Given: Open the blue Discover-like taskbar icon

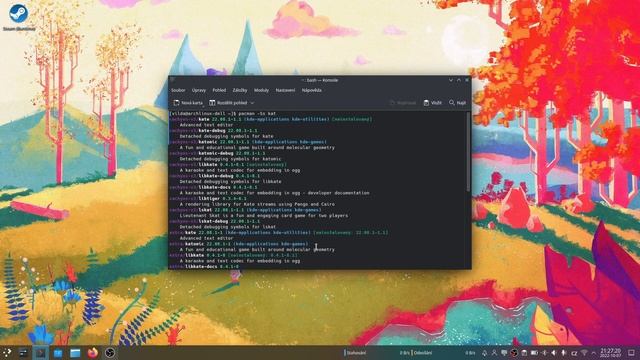Looking at the screenshot, I should 58,353.
